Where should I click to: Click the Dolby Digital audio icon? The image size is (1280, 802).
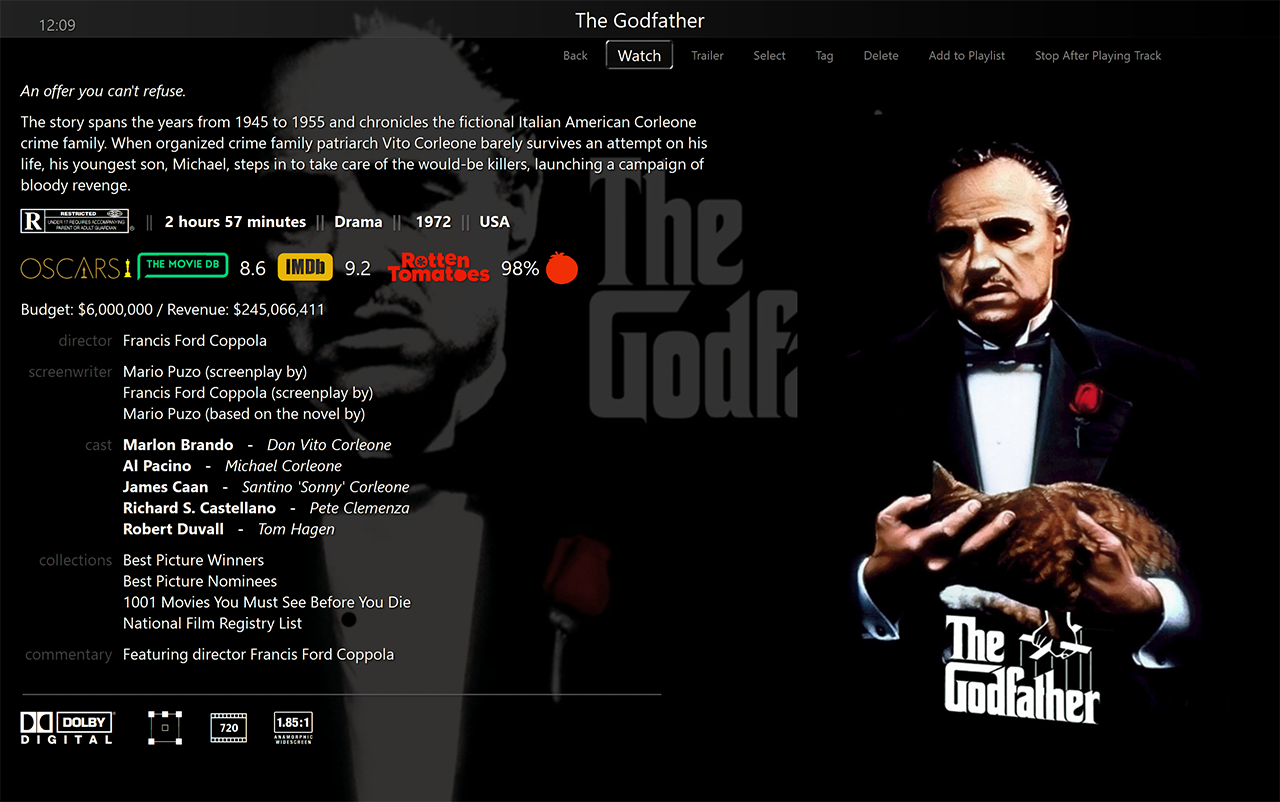[x=68, y=728]
